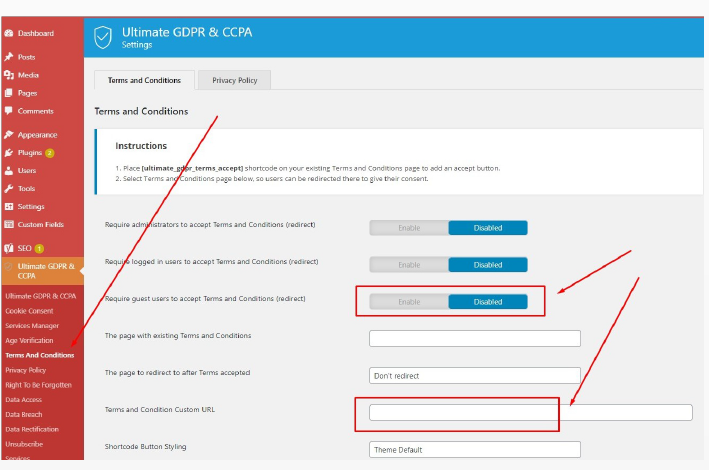
Task: Click the Terms and Condition Custom URL field
Action: tap(531, 413)
